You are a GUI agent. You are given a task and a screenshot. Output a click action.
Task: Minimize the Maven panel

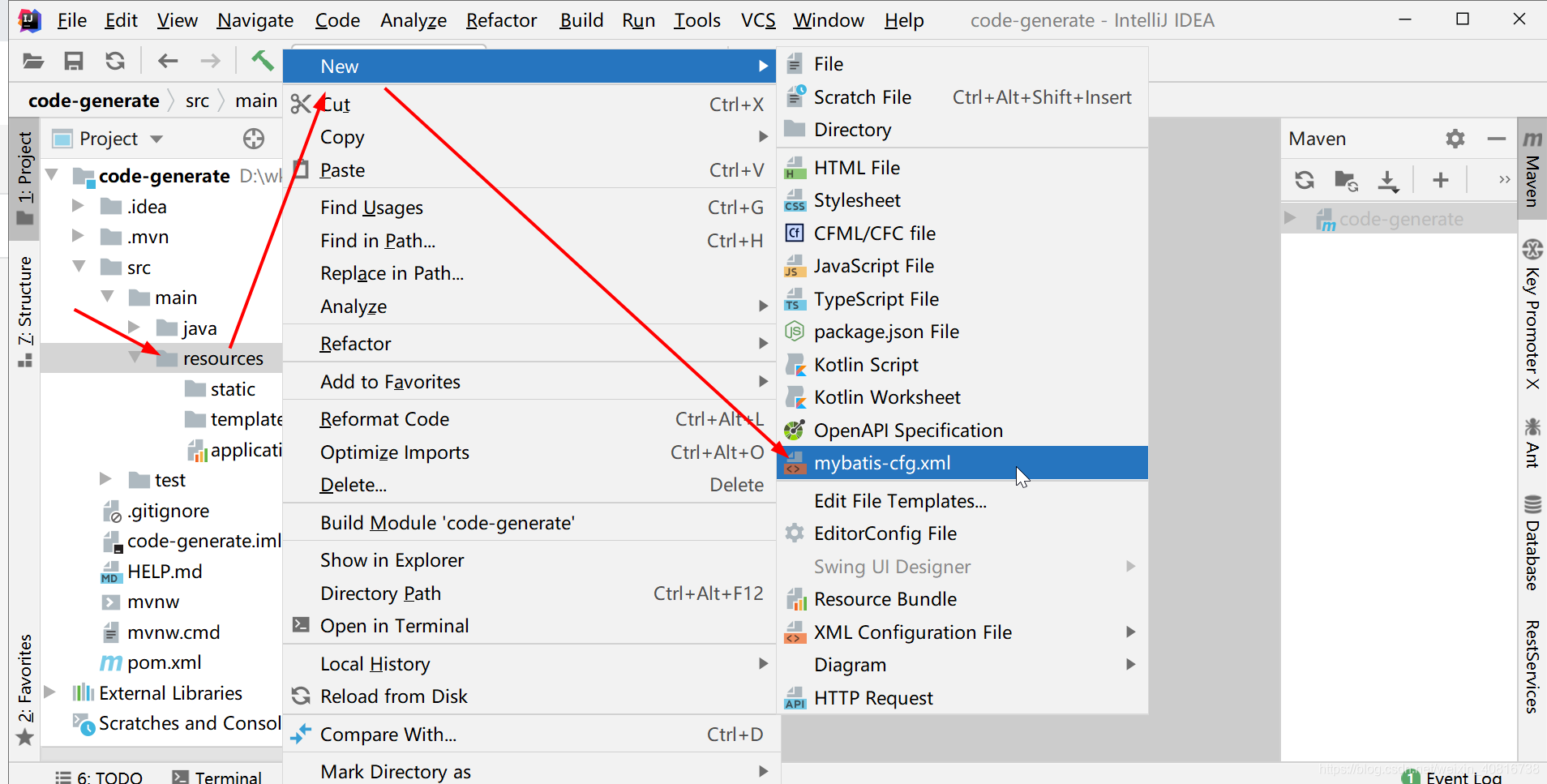pyautogui.click(x=1497, y=139)
